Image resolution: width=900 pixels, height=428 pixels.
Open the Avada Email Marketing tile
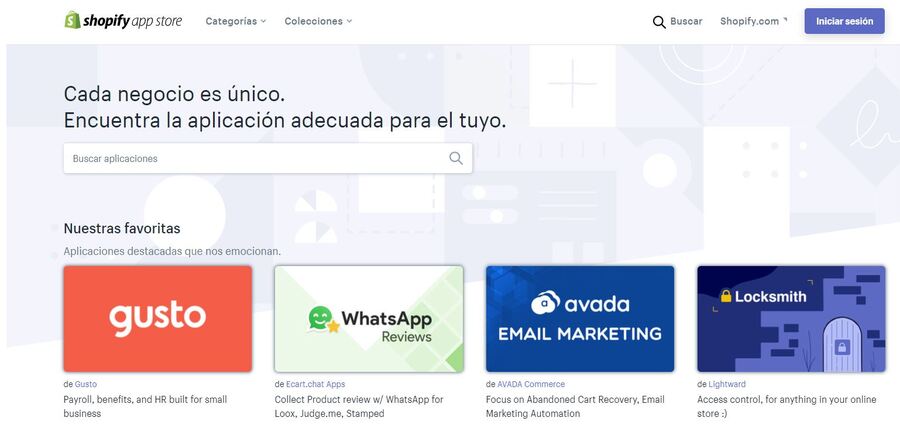(x=580, y=318)
